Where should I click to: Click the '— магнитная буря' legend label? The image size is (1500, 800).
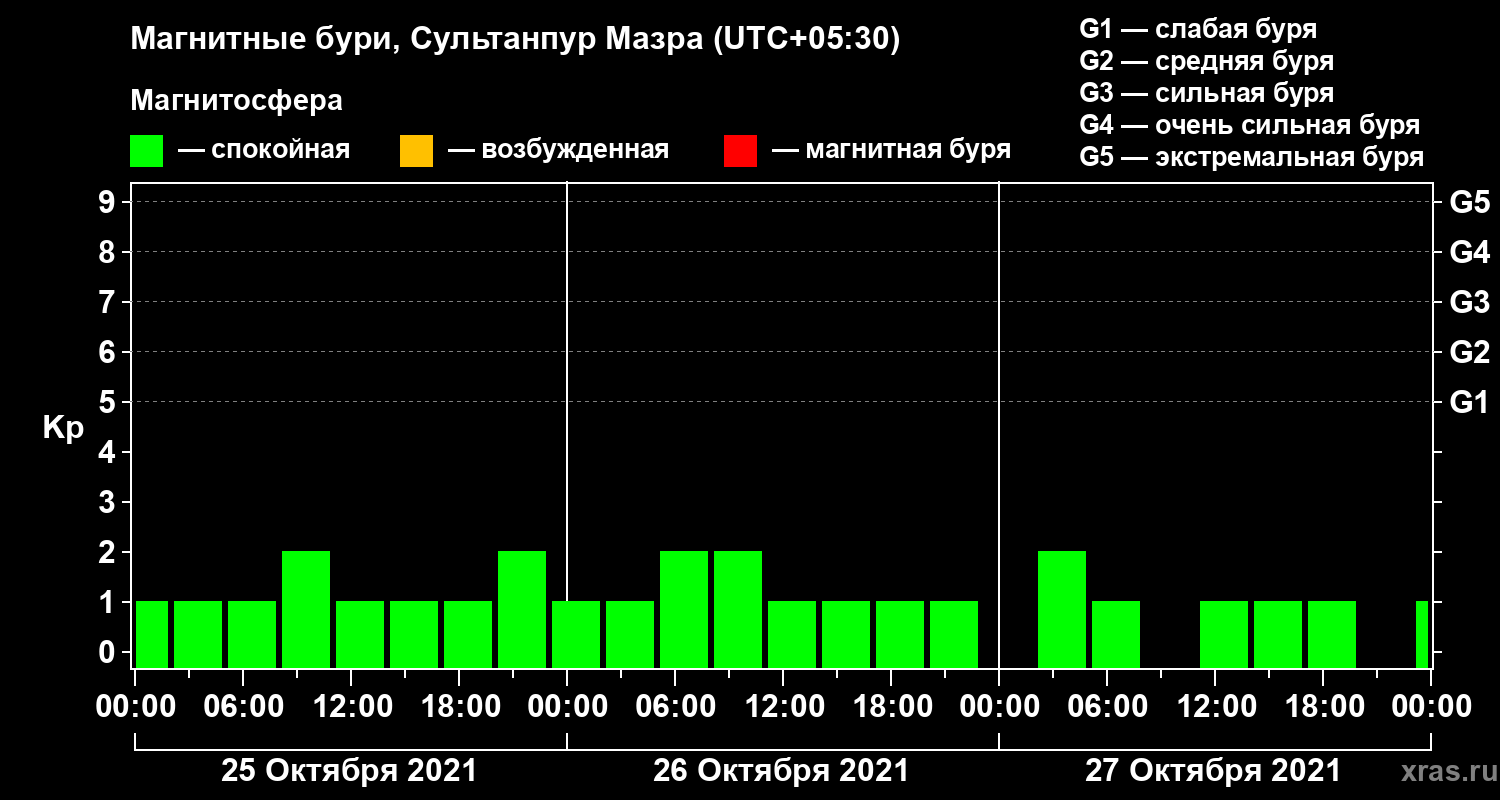coord(891,150)
